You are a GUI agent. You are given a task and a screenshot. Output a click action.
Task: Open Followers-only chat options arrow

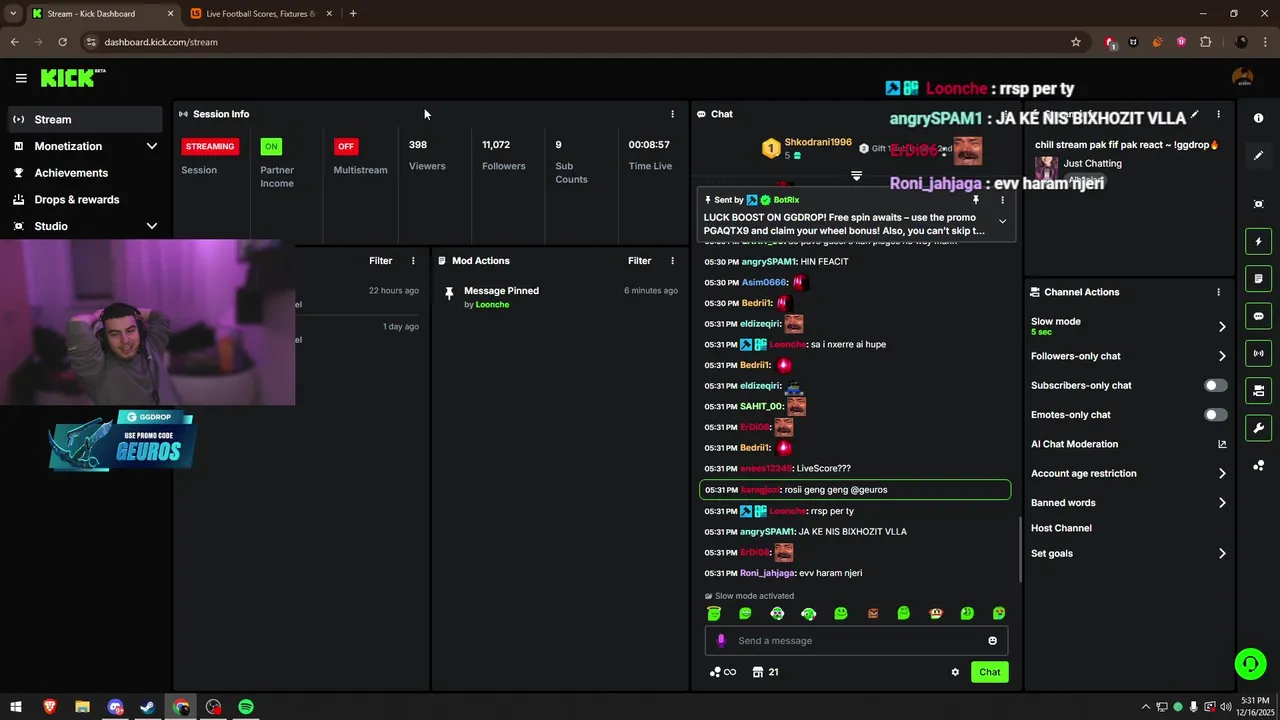click(1222, 356)
